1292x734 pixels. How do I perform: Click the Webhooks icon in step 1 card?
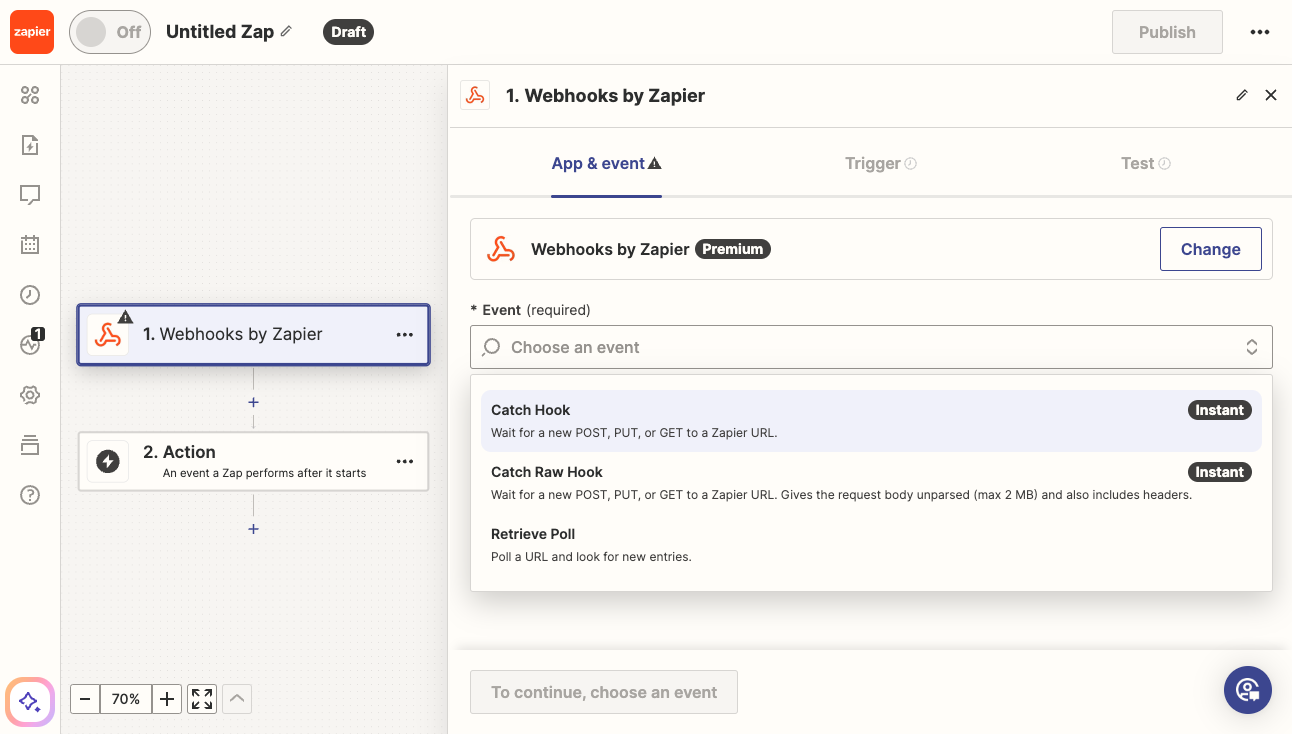click(x=108, y=334)
